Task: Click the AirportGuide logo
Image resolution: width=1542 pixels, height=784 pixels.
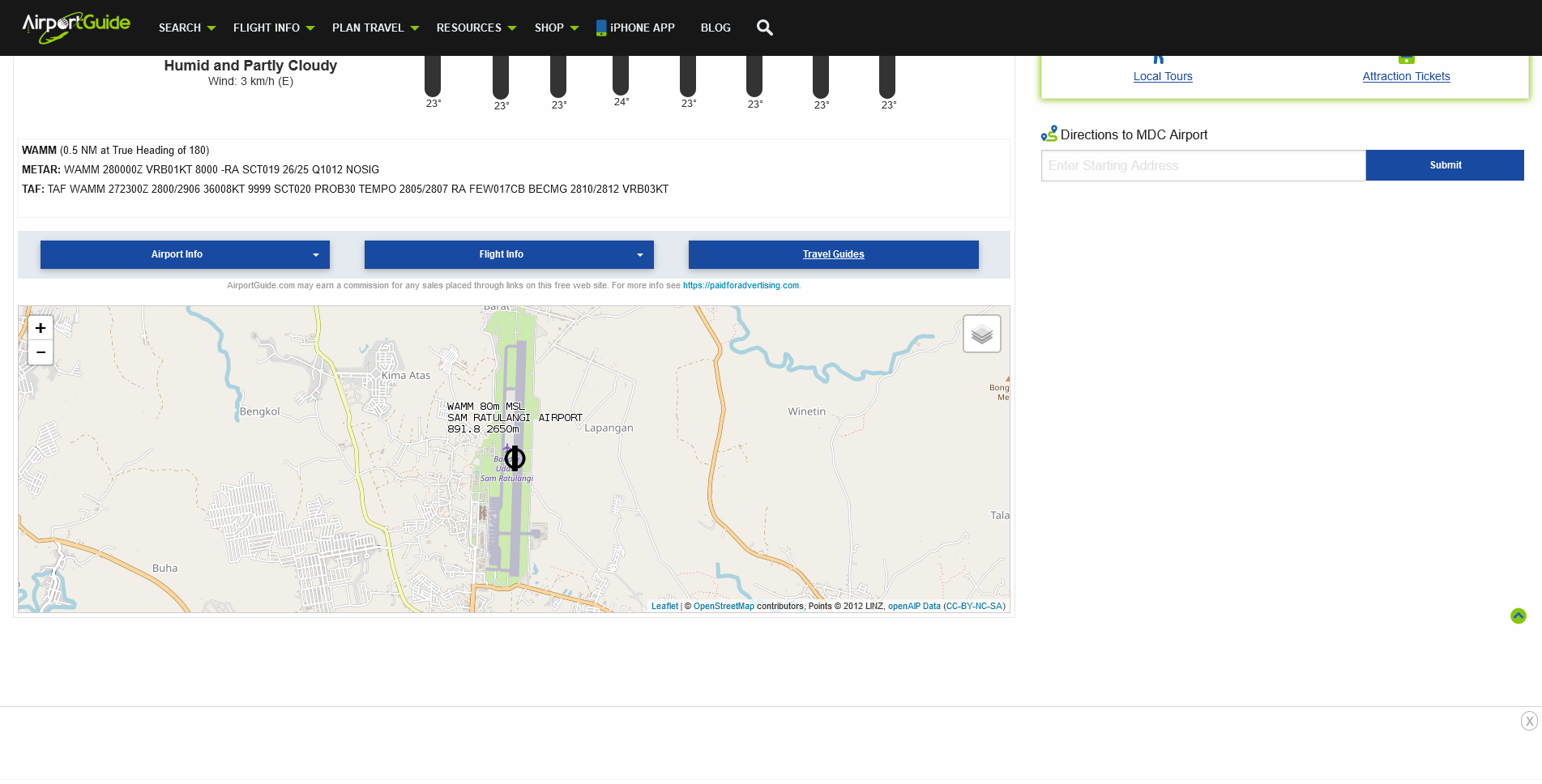Action: 76,27
